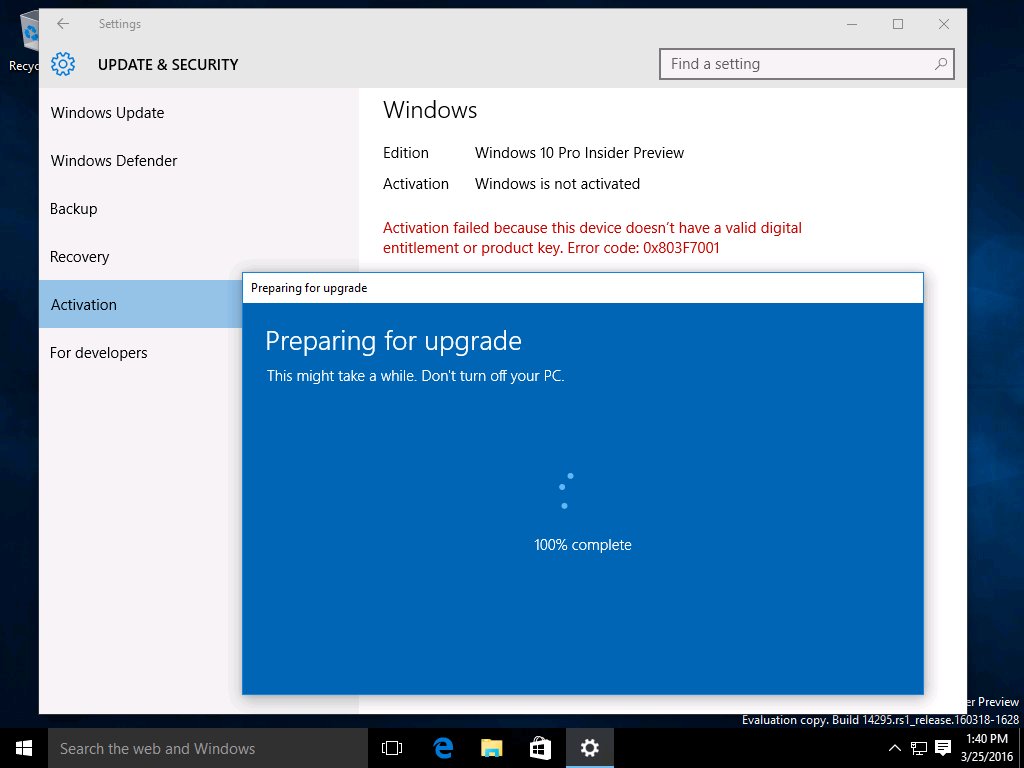Click the Search the web and Windows box
This screenshot has width=1024, height=768.
[x=208, y=748]
